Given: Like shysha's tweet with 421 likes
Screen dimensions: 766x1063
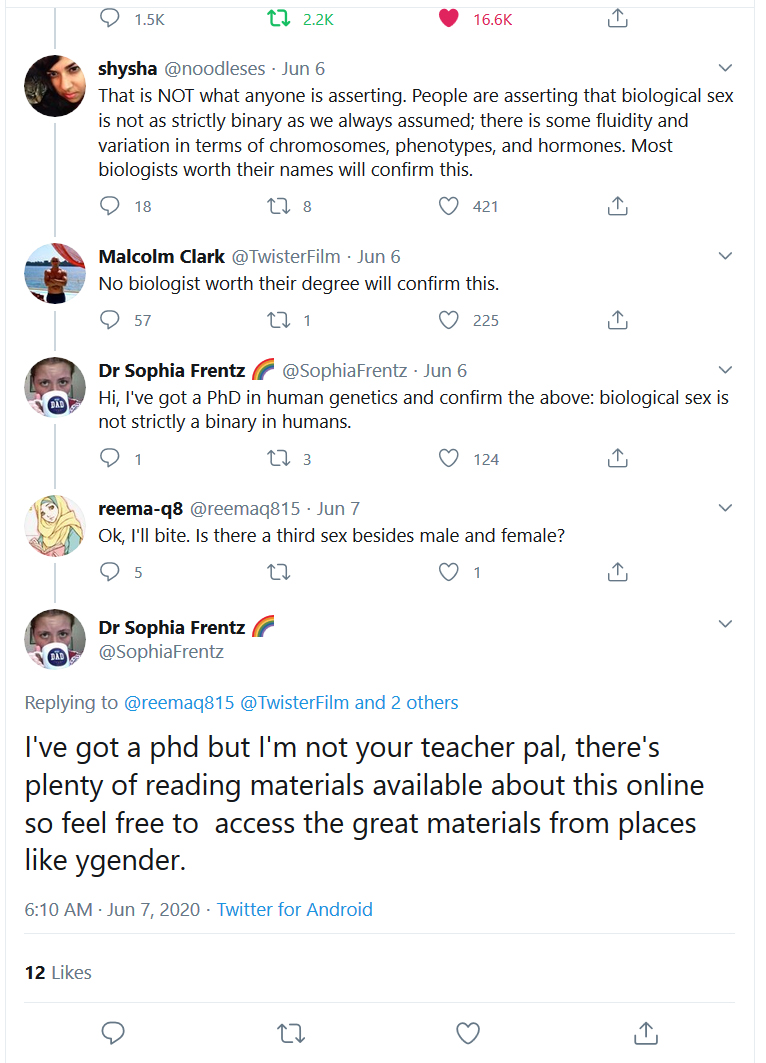Looking at the screenshot, I should coord(448,206).
